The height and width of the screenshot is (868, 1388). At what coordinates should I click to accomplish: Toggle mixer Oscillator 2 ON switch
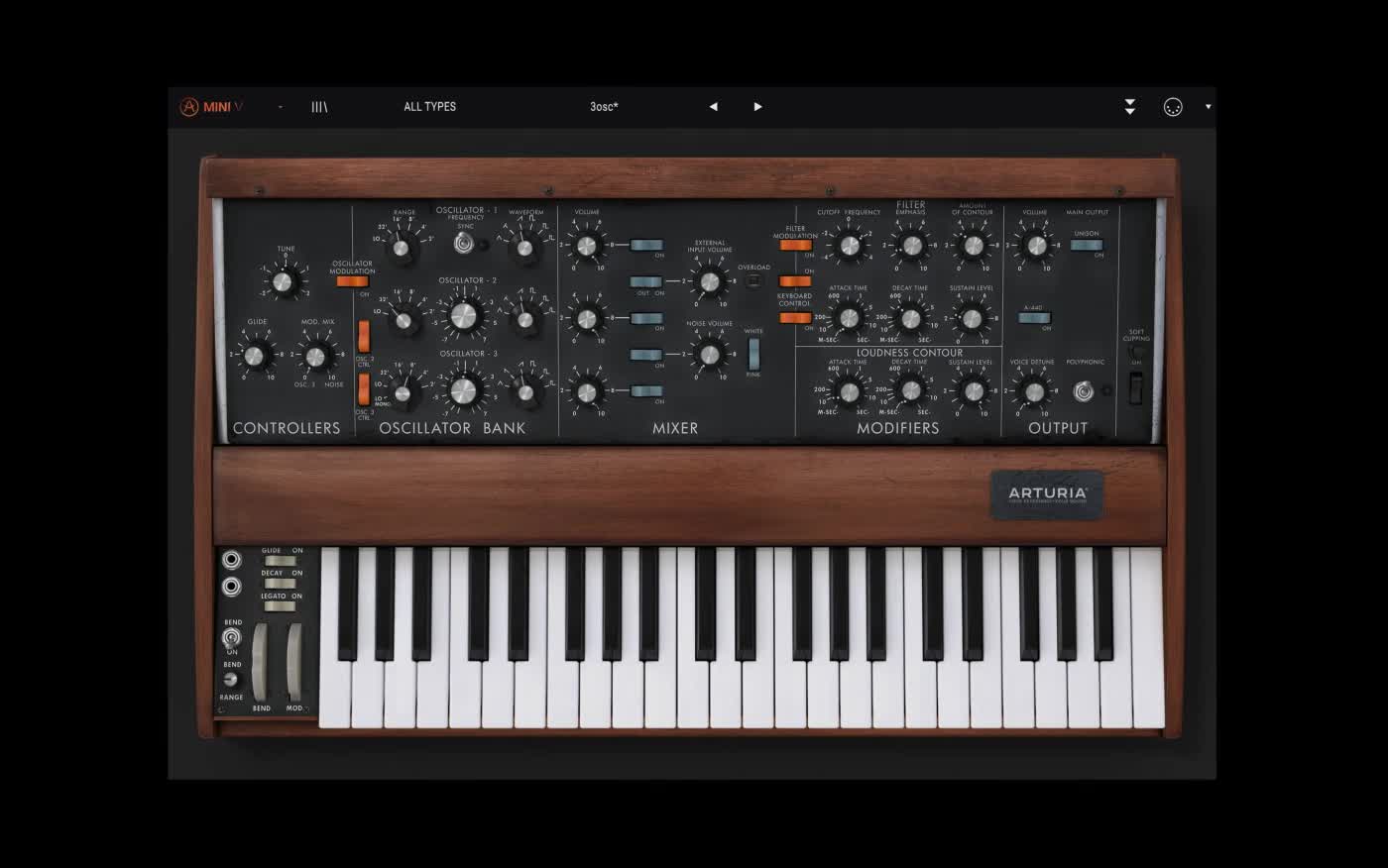pyautogui.click(x=646, y=318)
